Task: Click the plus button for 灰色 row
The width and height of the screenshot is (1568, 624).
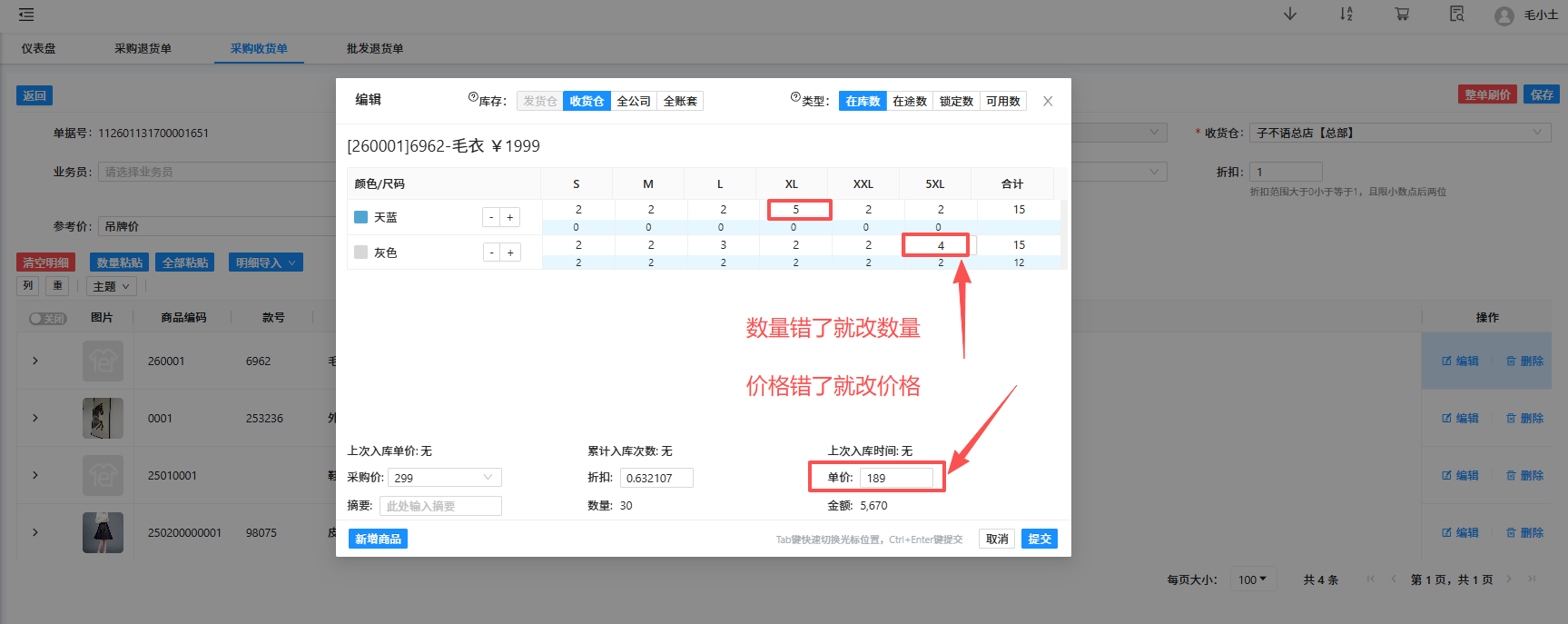Action: (x=510, y=253)
